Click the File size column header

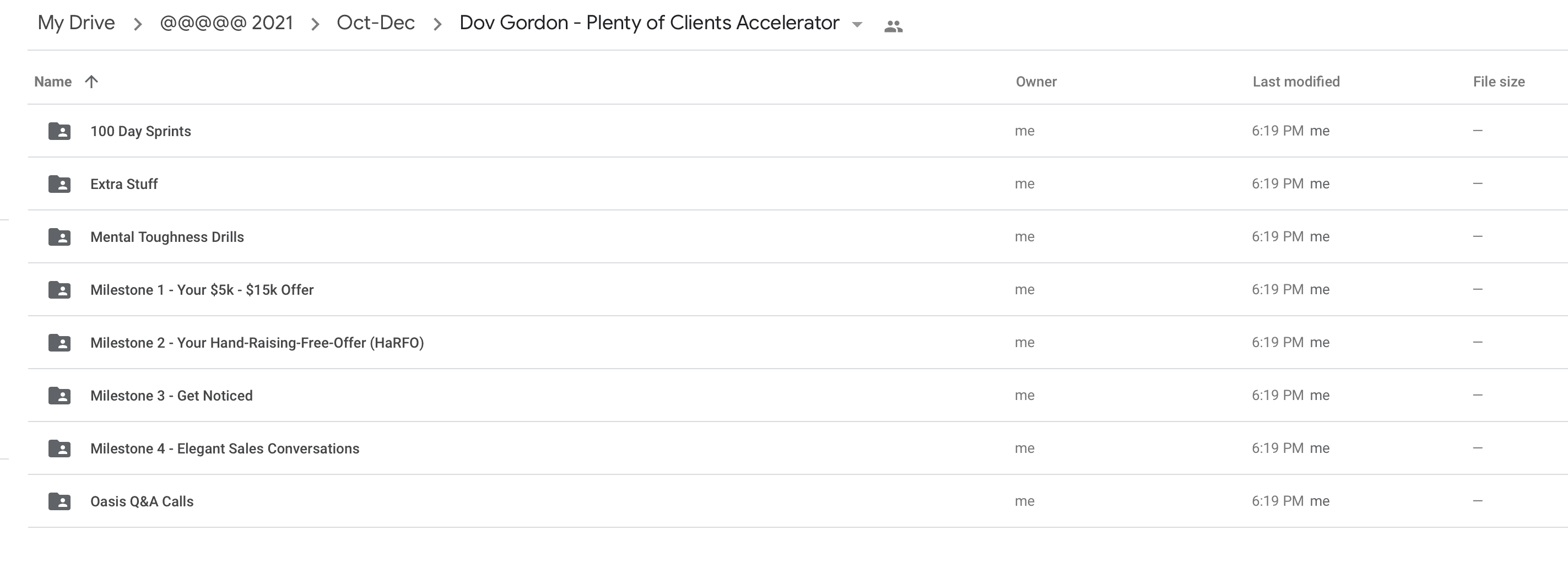pos(1499,82)
